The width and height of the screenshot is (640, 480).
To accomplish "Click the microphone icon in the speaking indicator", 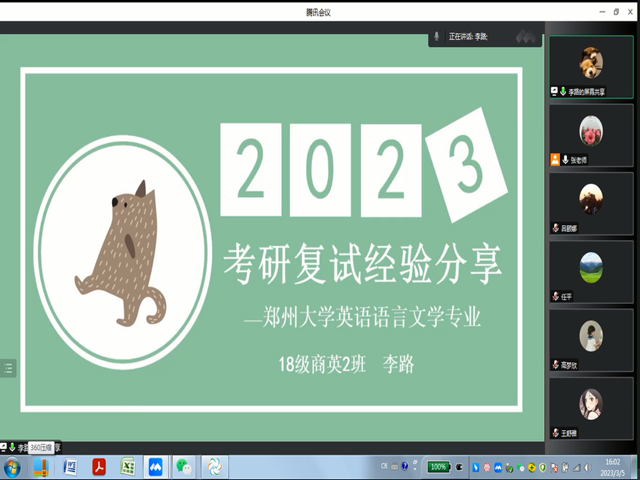I will pos(437,36).
